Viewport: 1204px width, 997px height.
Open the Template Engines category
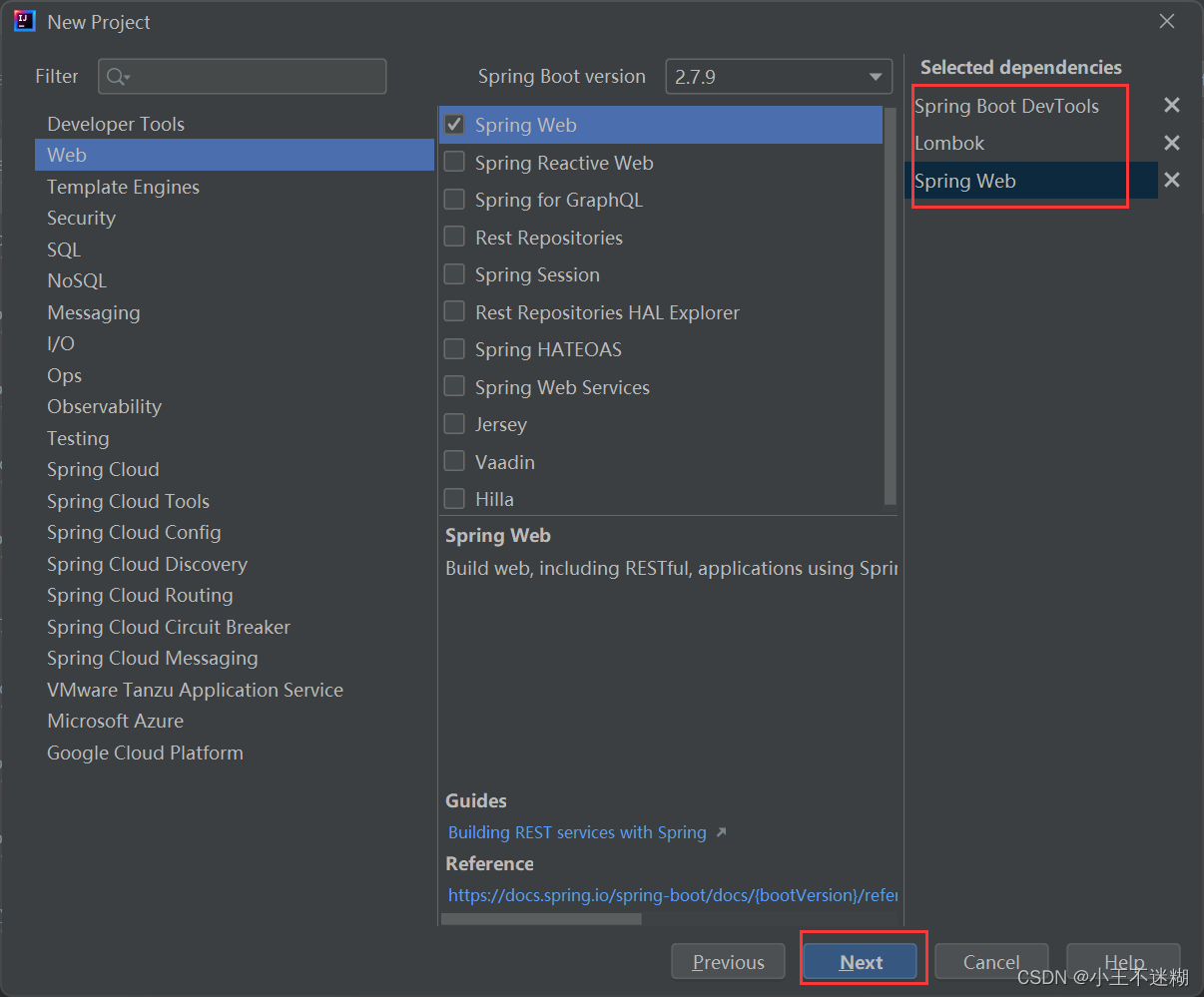[235, 187]
